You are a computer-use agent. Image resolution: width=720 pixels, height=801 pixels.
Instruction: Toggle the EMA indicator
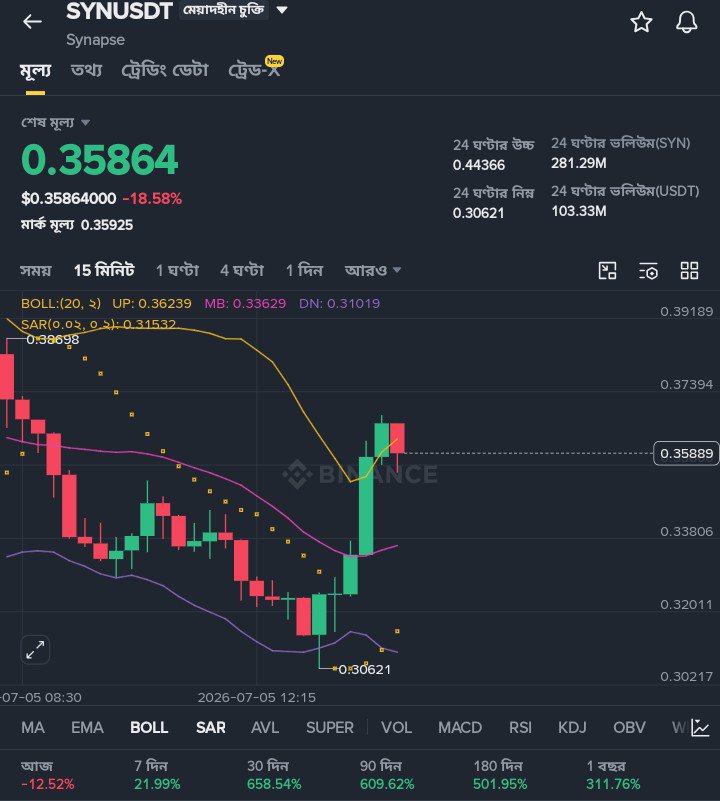point(87,727)
